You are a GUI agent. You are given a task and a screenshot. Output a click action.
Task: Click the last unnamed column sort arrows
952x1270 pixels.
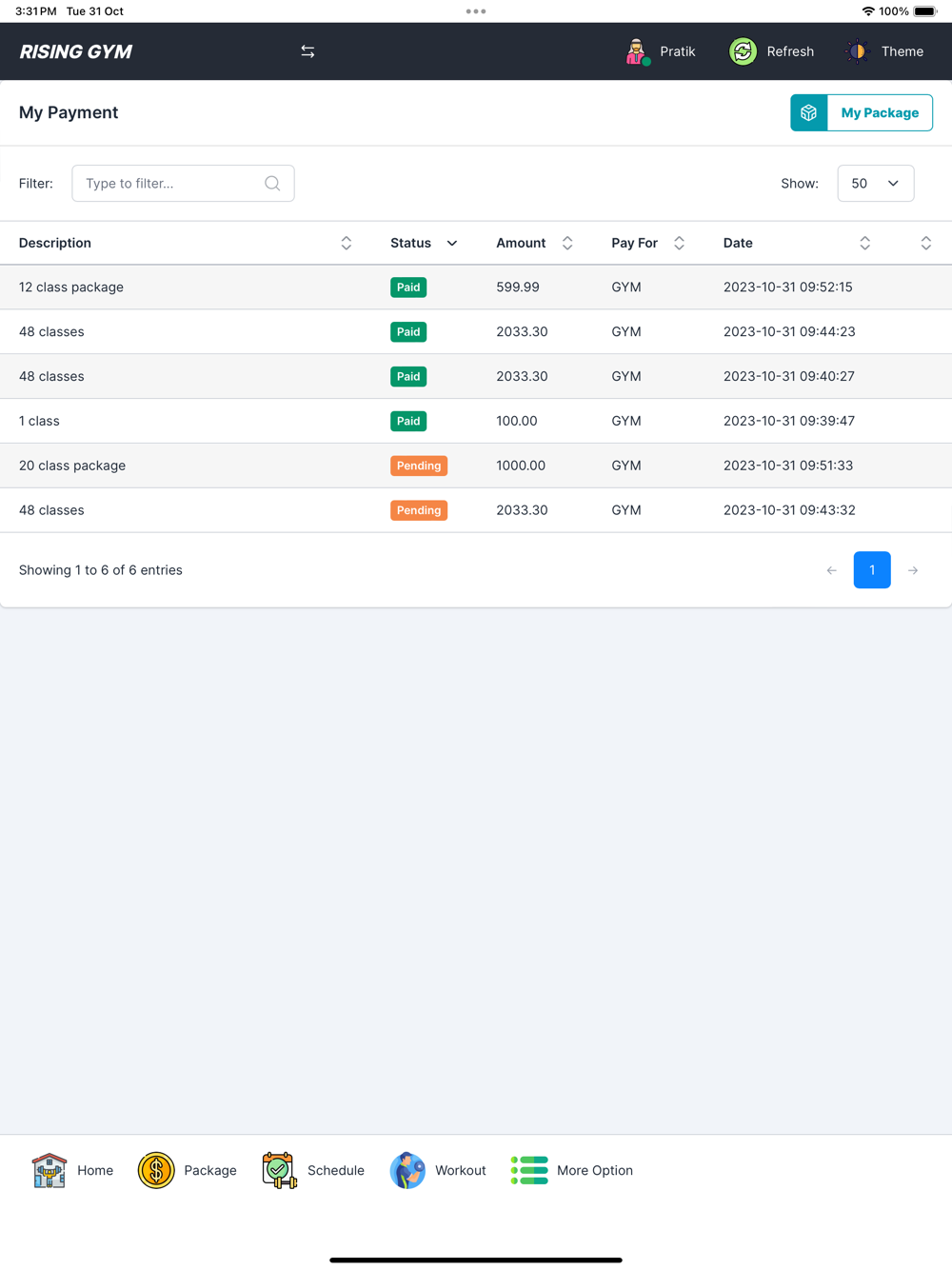coord(925,243)
